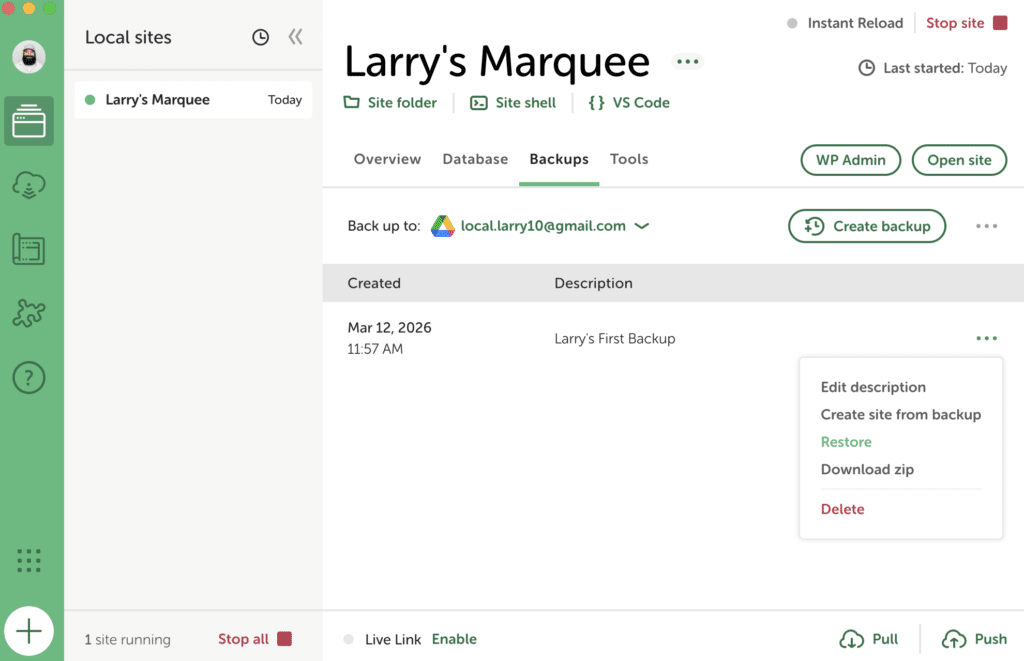Open the user avatar profile
Screen dimensions: 1024x661
pyautogui.click(x=29, y=57)
